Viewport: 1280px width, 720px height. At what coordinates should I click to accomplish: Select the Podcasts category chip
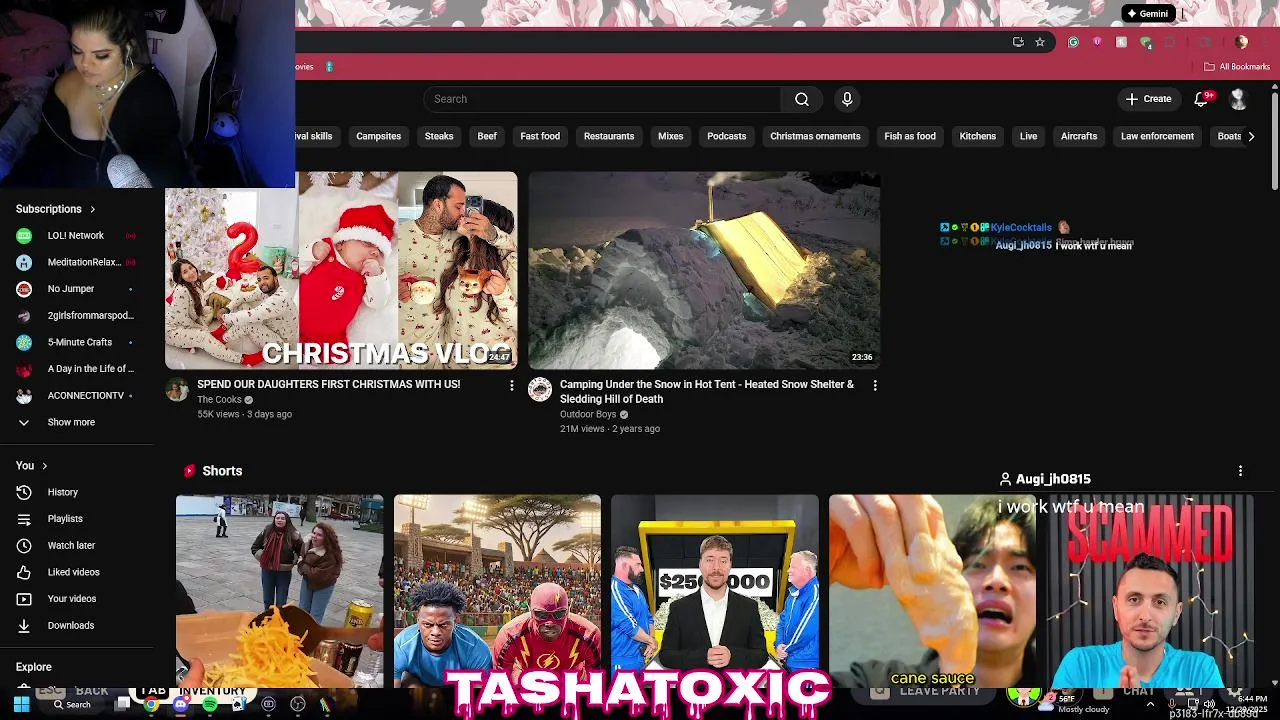(726, 136)
